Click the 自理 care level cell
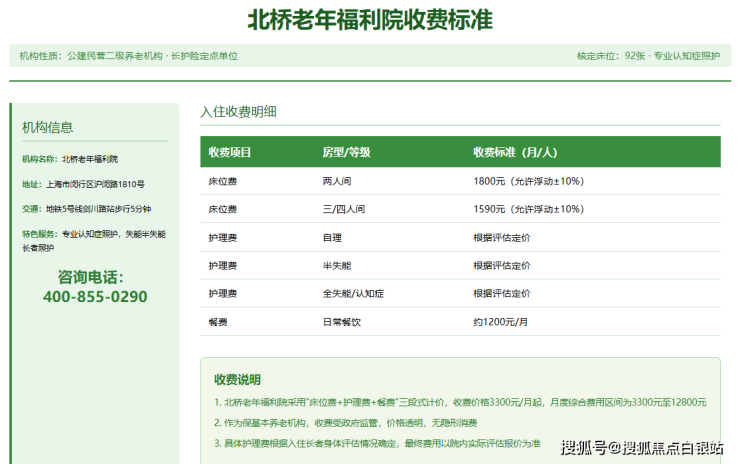The image size is (740, 464). (332, 238)
